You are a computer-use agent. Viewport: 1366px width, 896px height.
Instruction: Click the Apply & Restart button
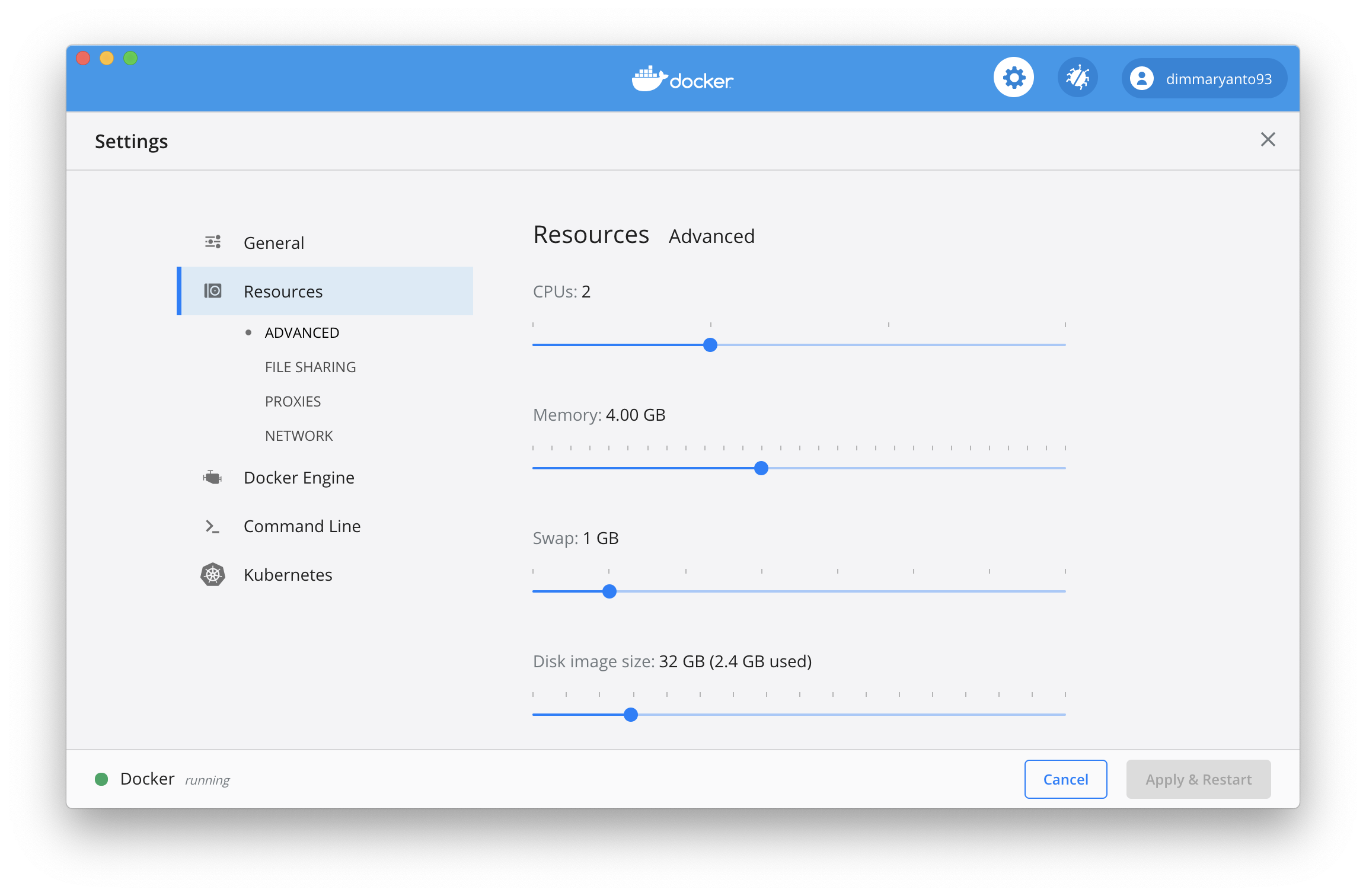1198,779
